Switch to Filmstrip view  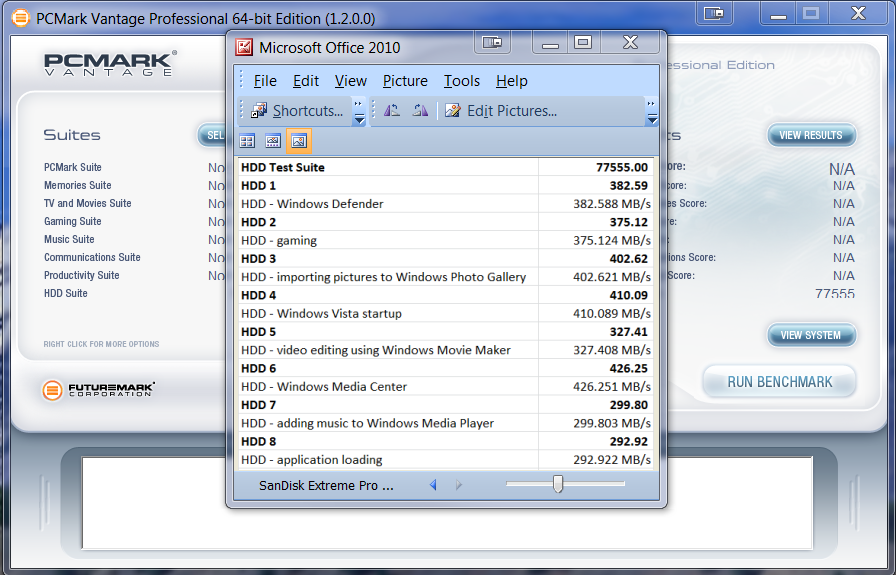273,141
